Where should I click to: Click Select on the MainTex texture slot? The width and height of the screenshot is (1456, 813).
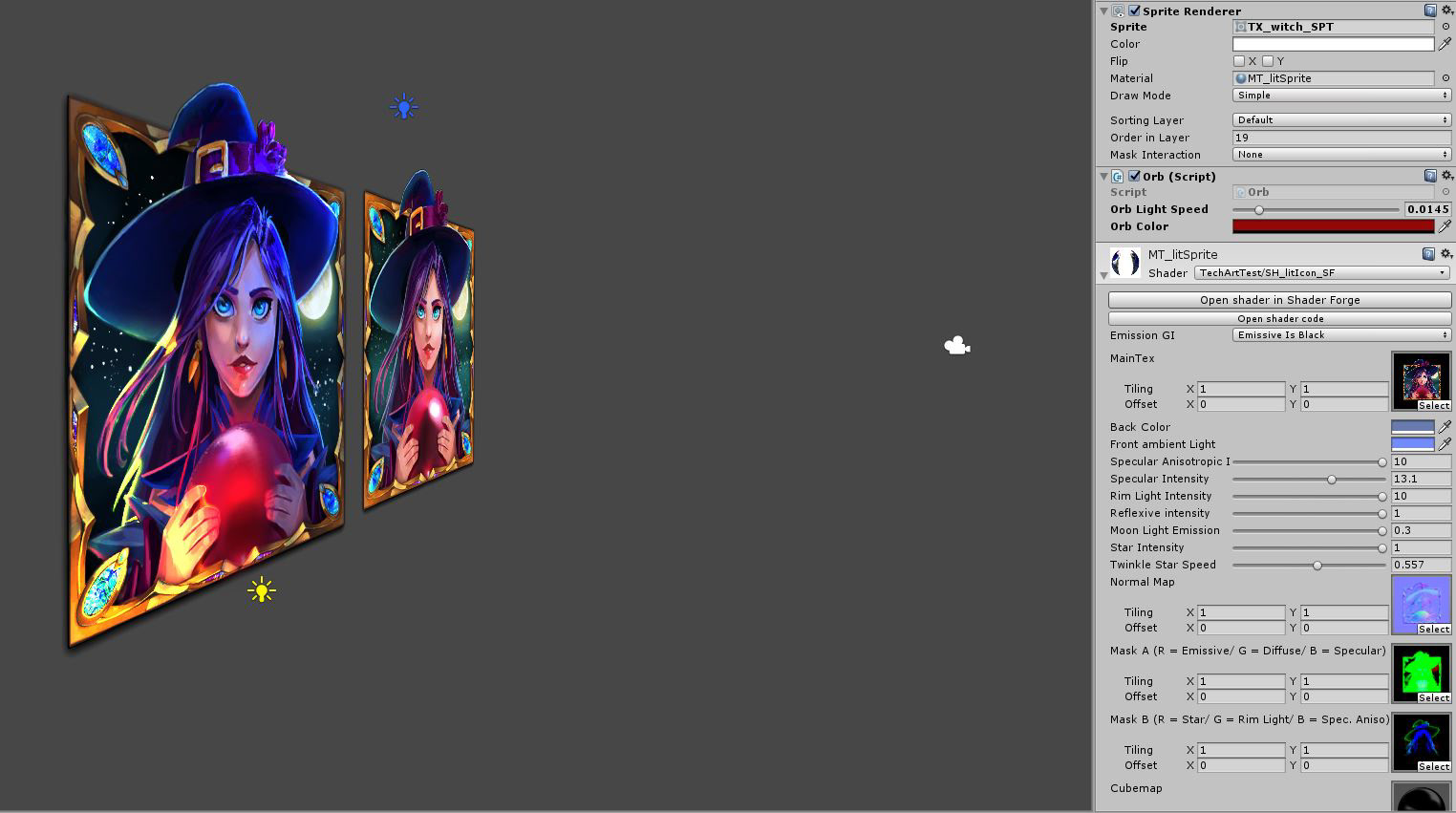pyautogui.click(x=1433, y=406)
